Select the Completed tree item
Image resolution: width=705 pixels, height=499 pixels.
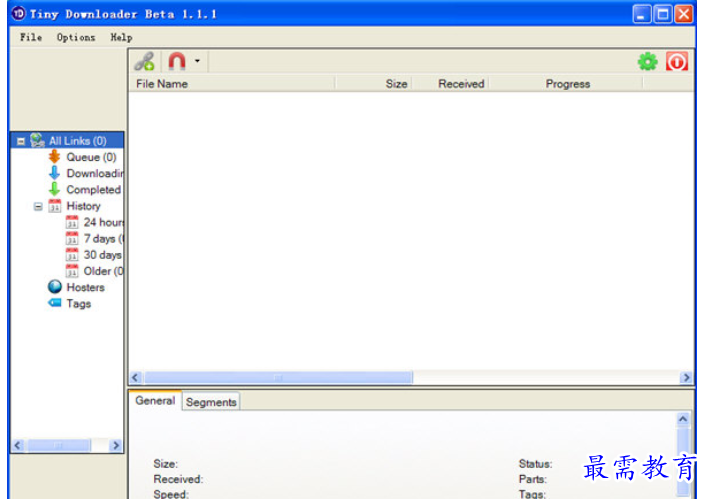tap(94, 189)
